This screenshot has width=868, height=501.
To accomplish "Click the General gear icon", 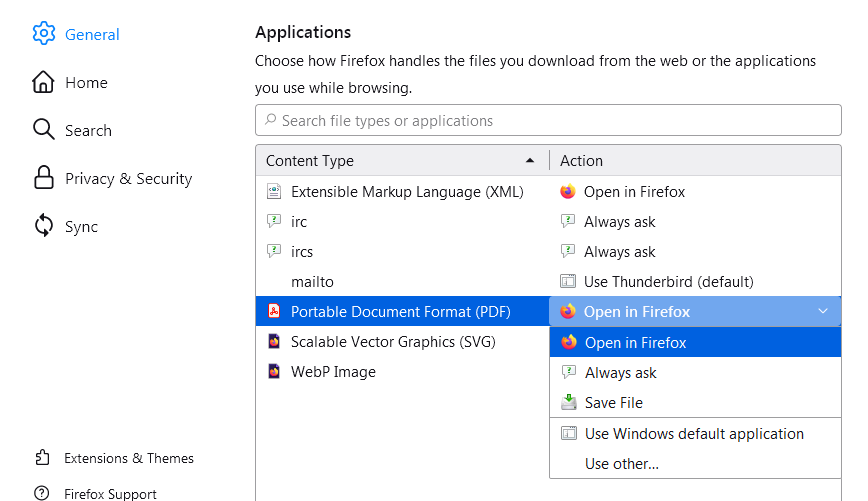I will click(x=43, y=34).
